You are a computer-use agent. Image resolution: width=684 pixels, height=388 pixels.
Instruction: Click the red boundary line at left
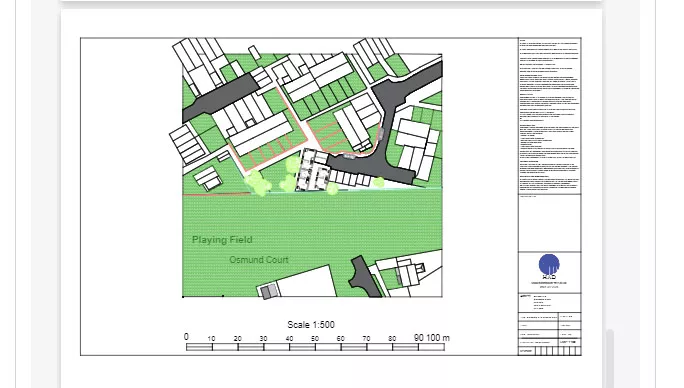point(216,194)
